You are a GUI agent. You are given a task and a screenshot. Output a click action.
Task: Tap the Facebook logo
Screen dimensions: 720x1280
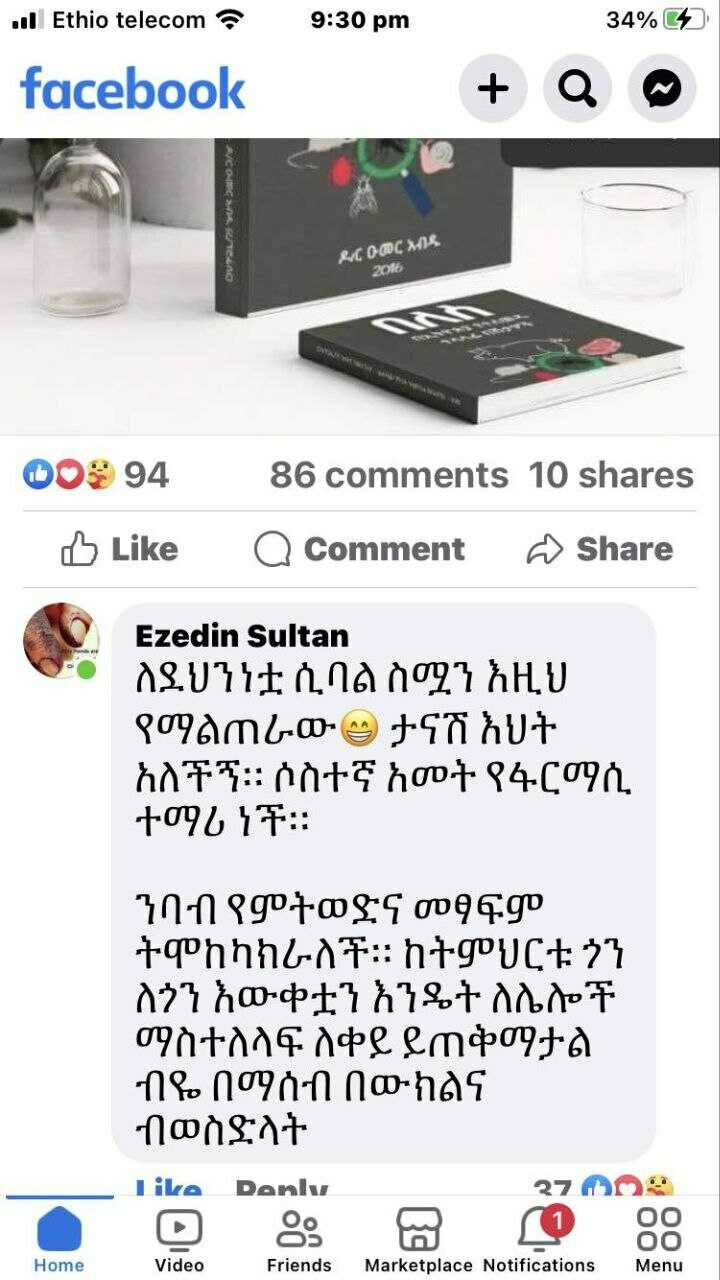click(132, 89)
